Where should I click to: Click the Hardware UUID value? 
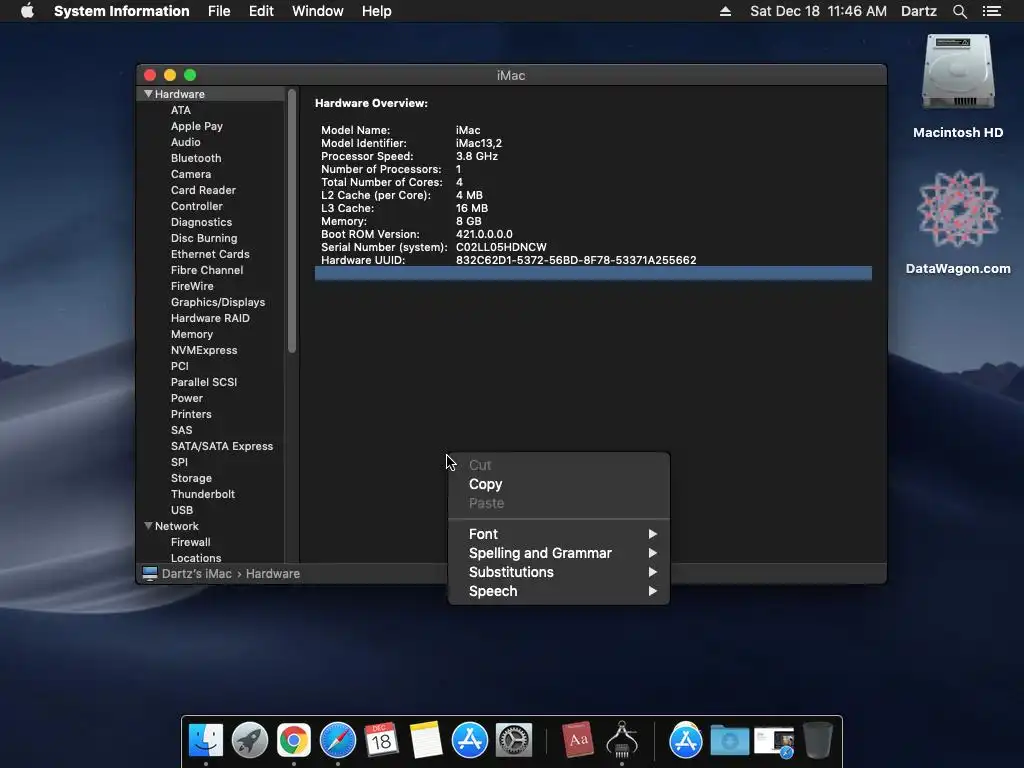576,260
